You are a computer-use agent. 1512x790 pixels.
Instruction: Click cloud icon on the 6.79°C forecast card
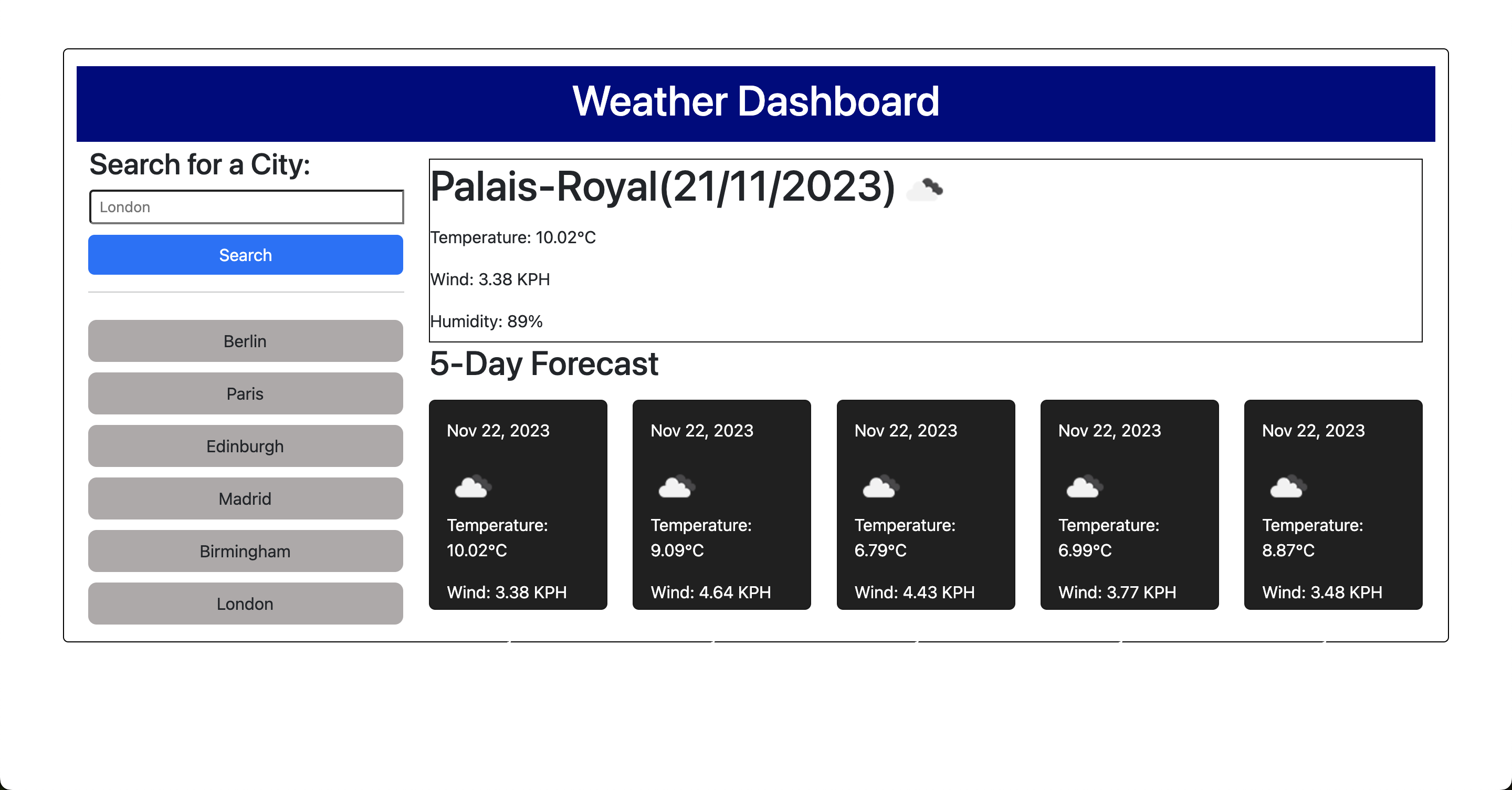point(880,486)
